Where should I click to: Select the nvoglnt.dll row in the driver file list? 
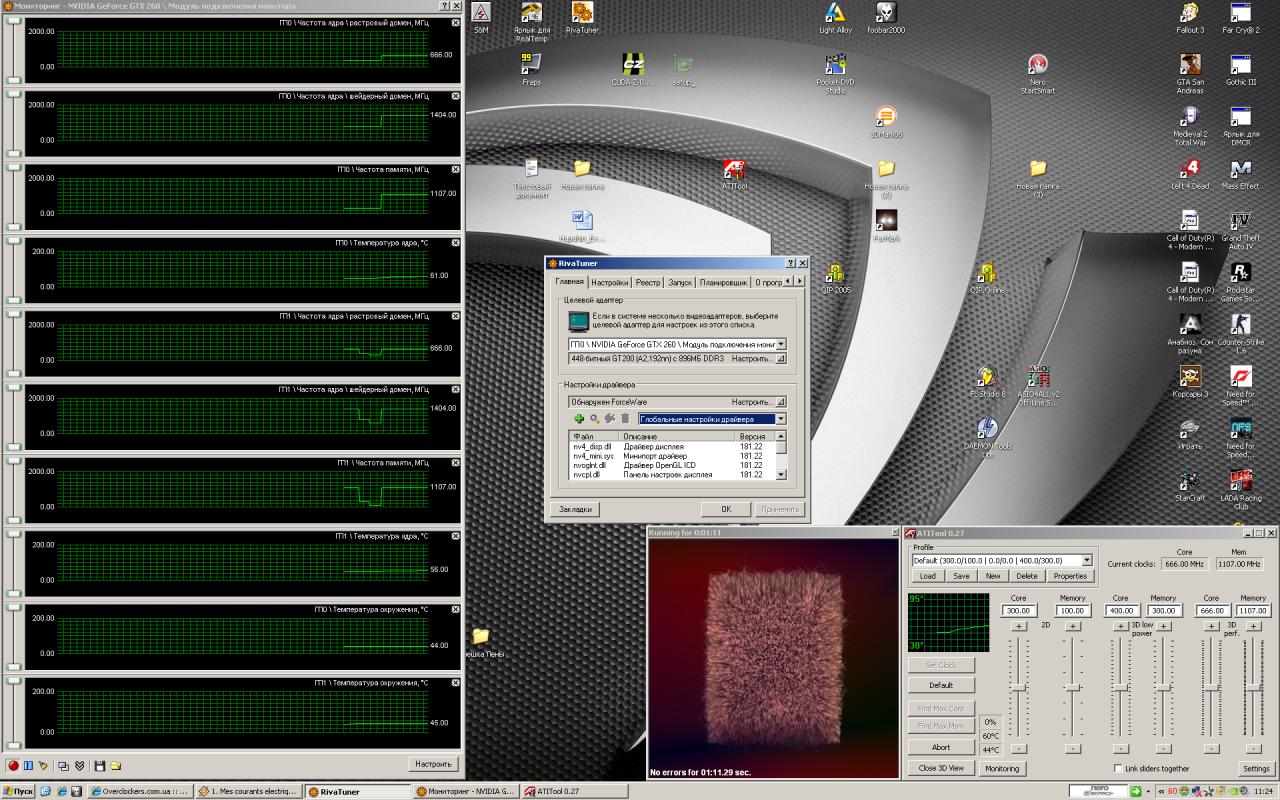tap(672, 465)
